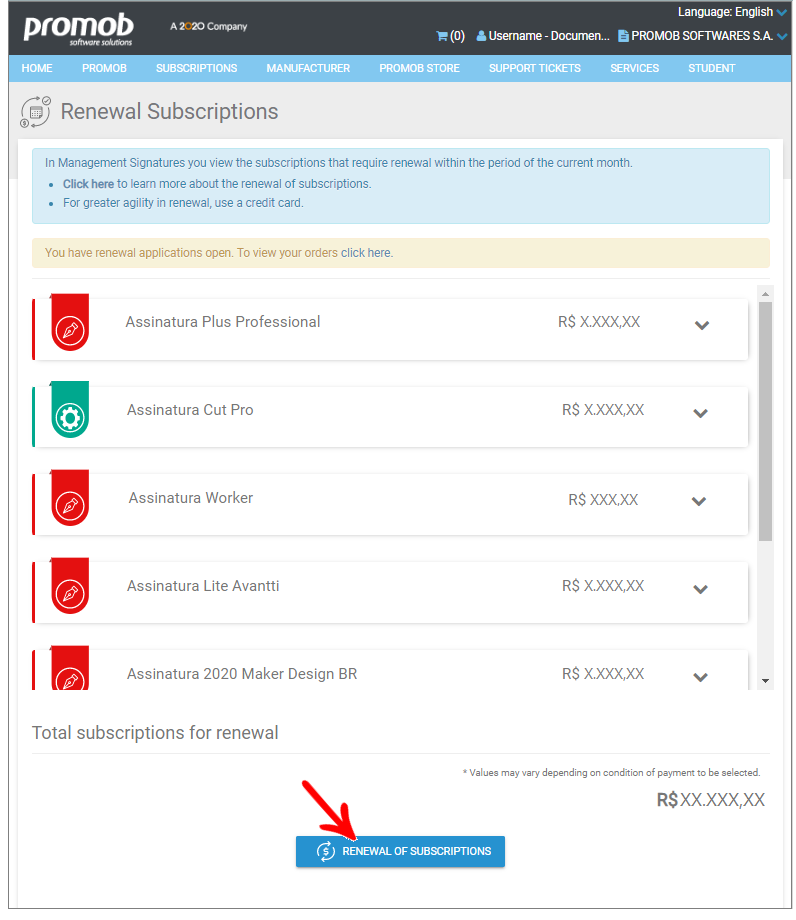Click the total value R$ XX.XXX,XX
The image size is (796, 920).
coord(710,800)
